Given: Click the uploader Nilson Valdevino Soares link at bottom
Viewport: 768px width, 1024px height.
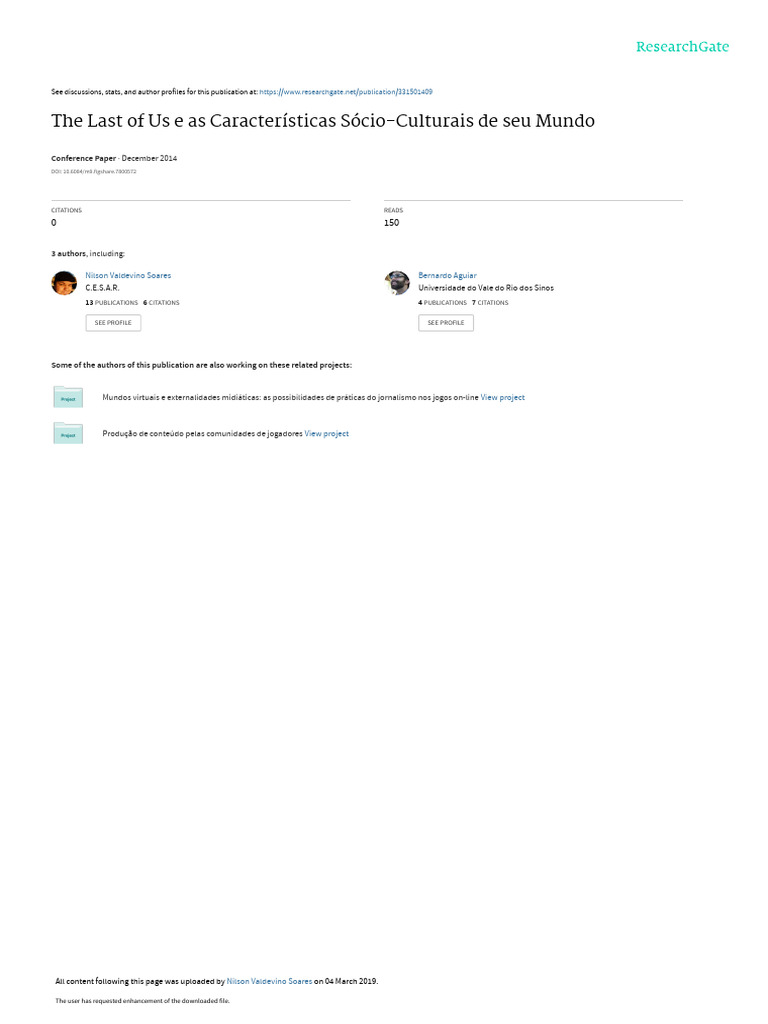Looking at the screenshot, I should tap(269, 981).
